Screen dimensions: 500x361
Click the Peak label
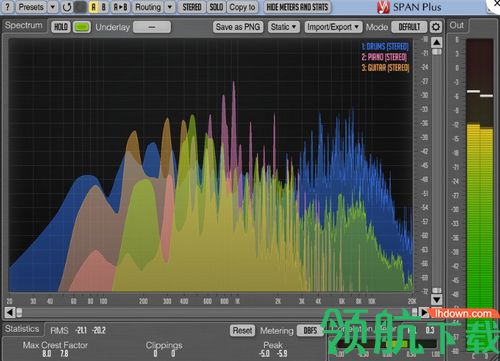pos(273,345)
